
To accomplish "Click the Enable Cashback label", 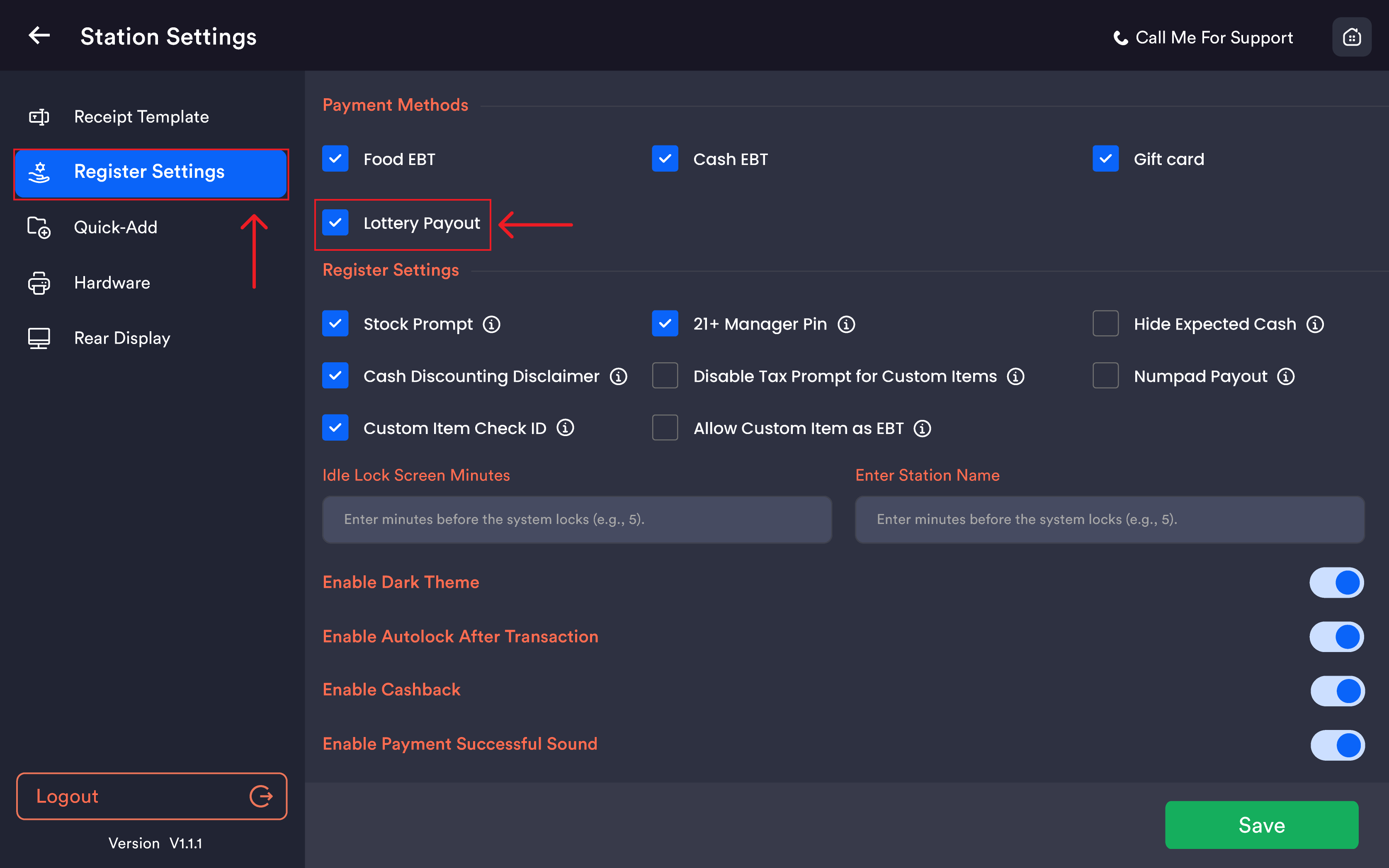I will [391, 689].
